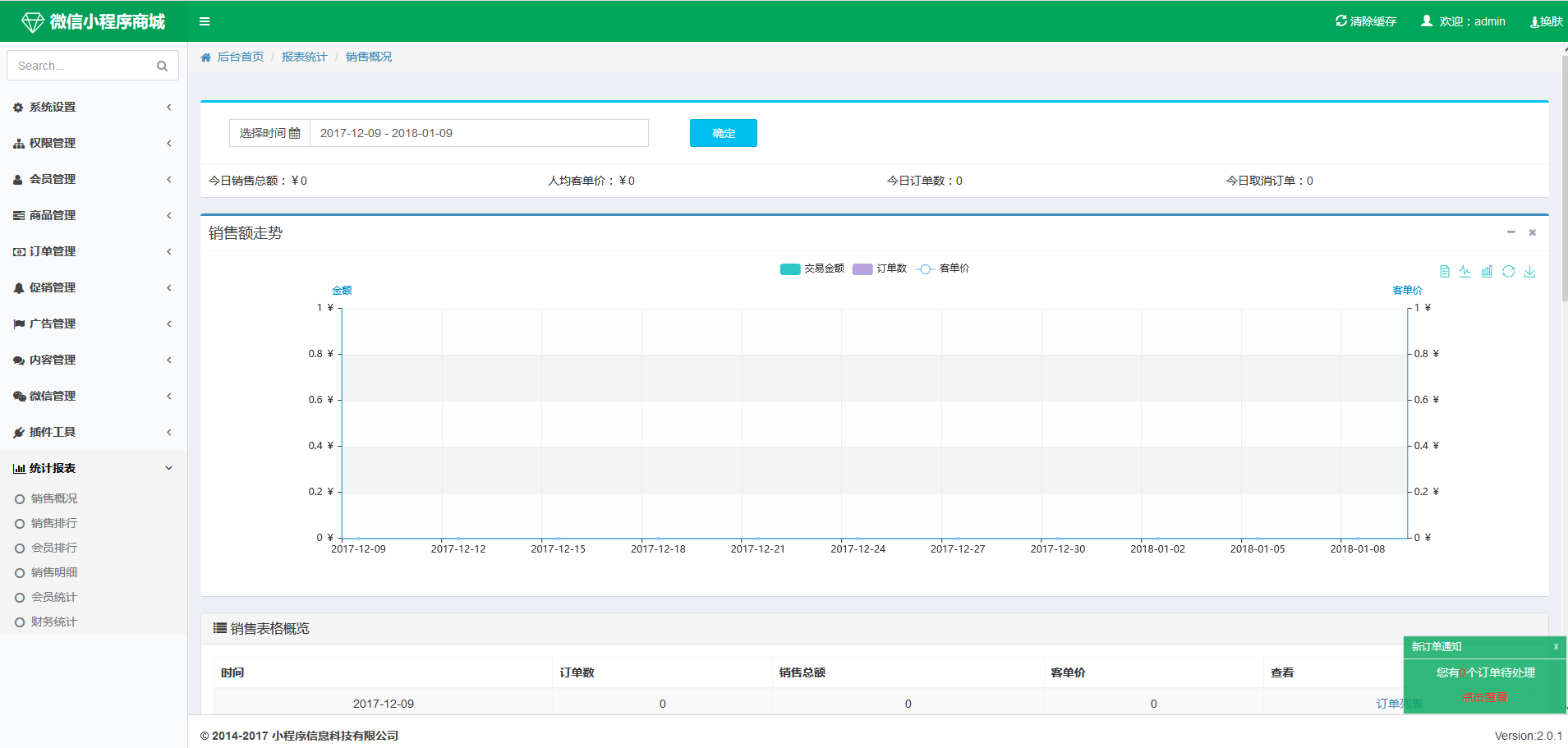Expand the 促销管理 menu chevron
The height and width of the screenshot is (748, 1568).
(169, 287)
